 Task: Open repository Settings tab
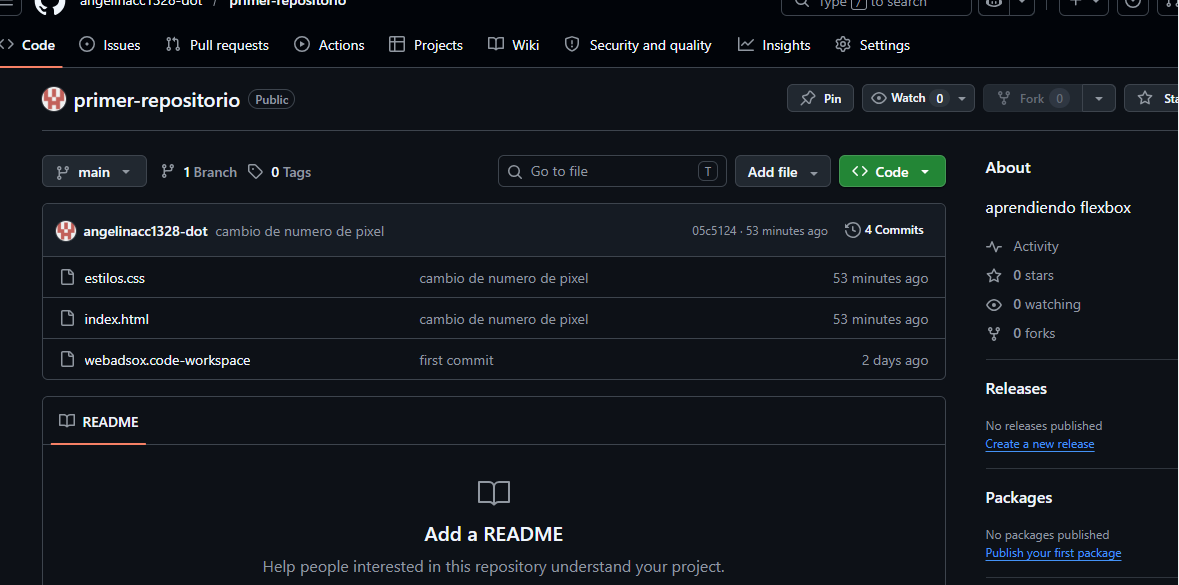[872, 45]
